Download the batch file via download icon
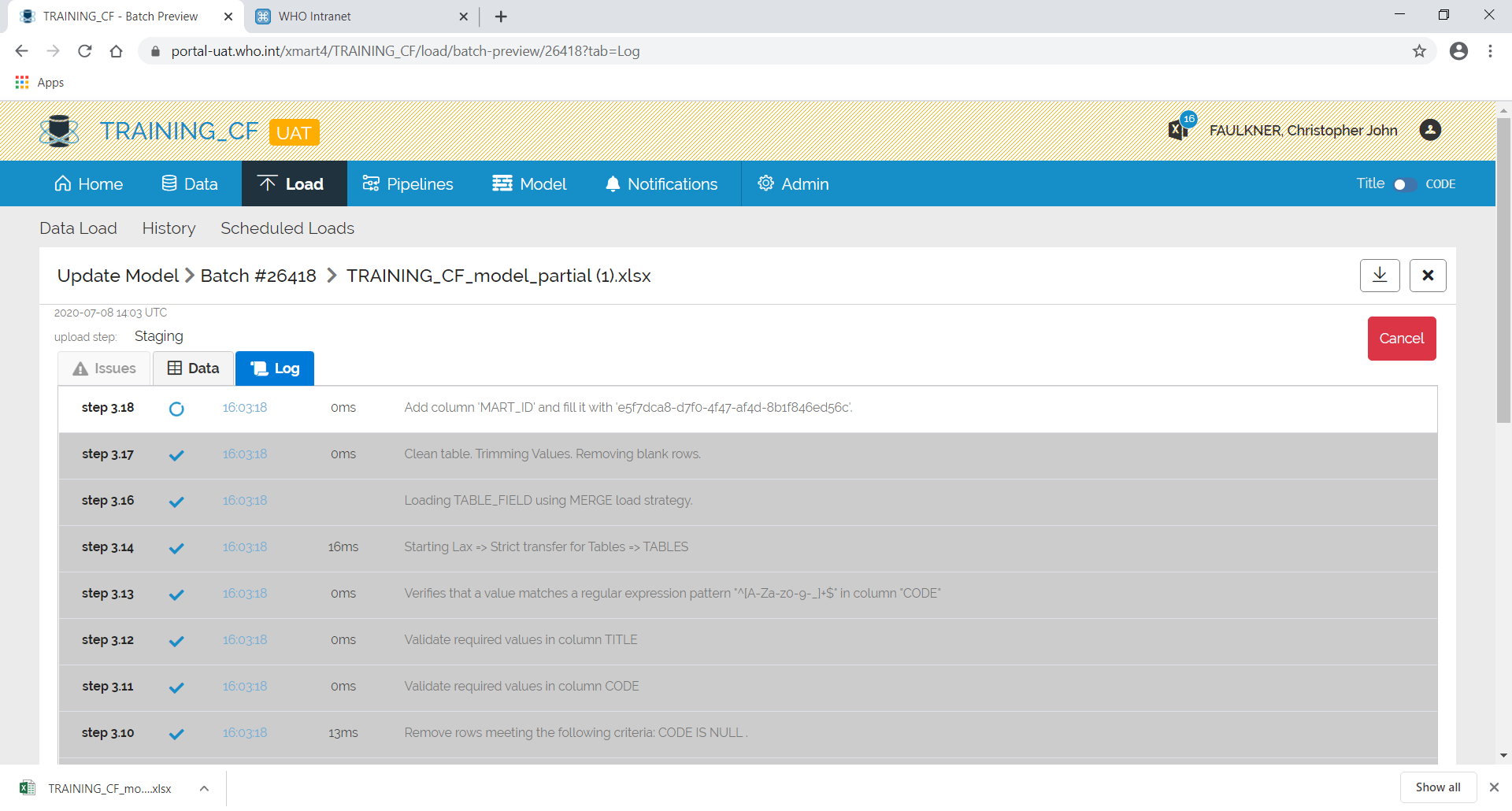 coord(1380,275)
